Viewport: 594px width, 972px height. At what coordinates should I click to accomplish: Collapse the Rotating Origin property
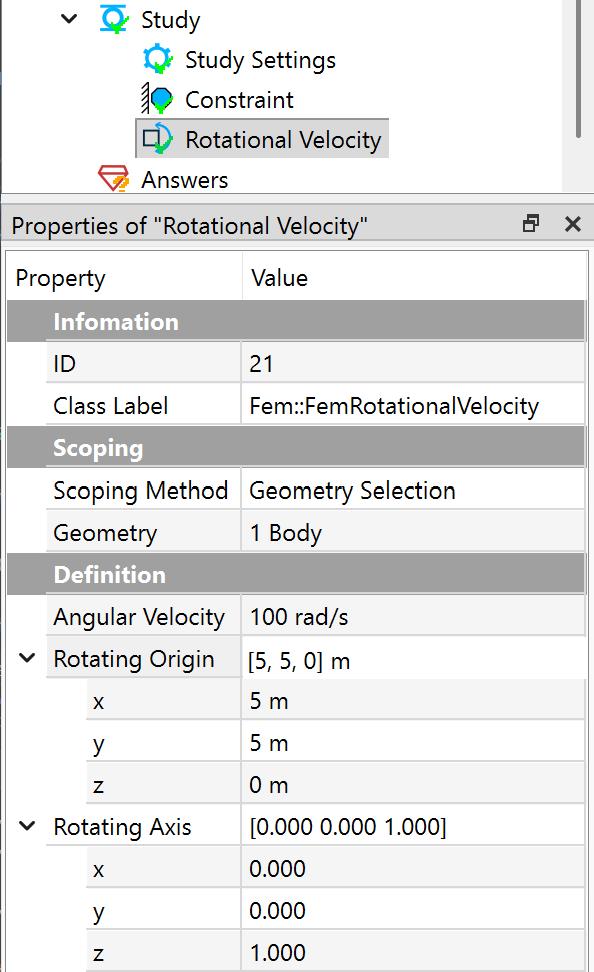tap(27, 658)
